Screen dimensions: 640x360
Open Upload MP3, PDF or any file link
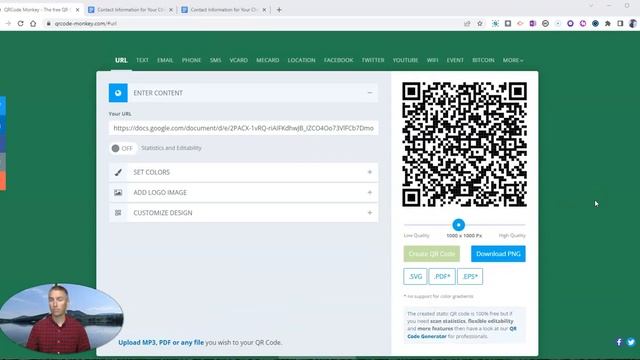tap(161, 342)
